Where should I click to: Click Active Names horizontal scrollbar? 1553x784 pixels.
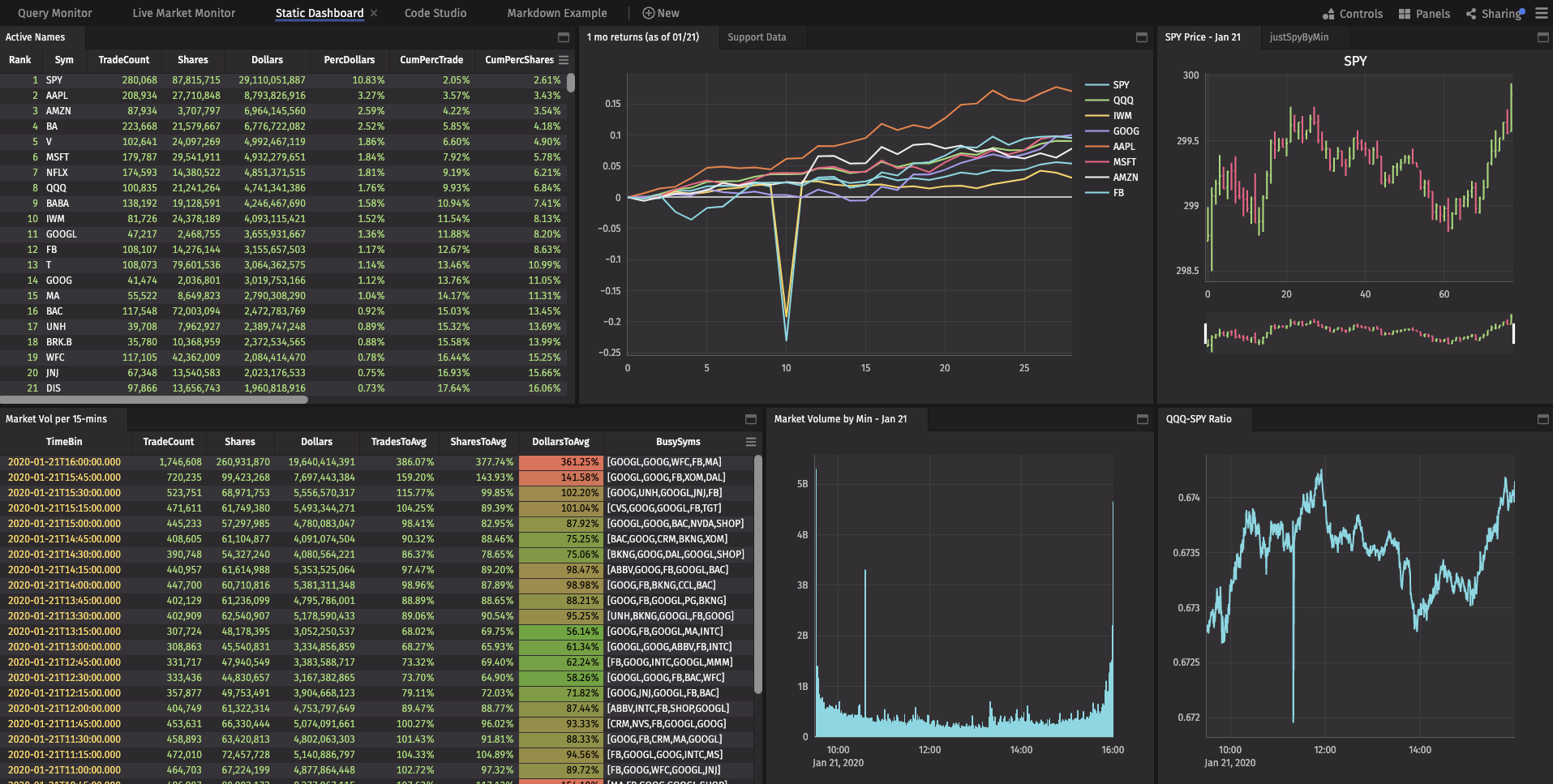(x=154, y=400)
